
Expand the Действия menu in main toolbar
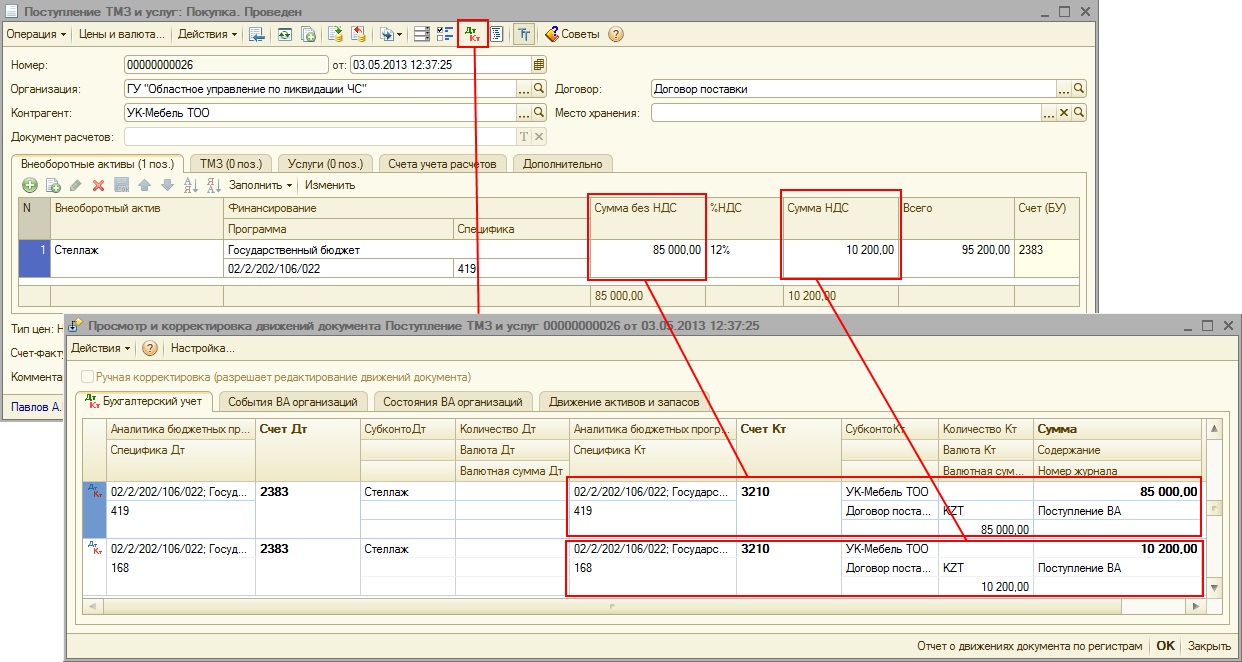point(207,34)
